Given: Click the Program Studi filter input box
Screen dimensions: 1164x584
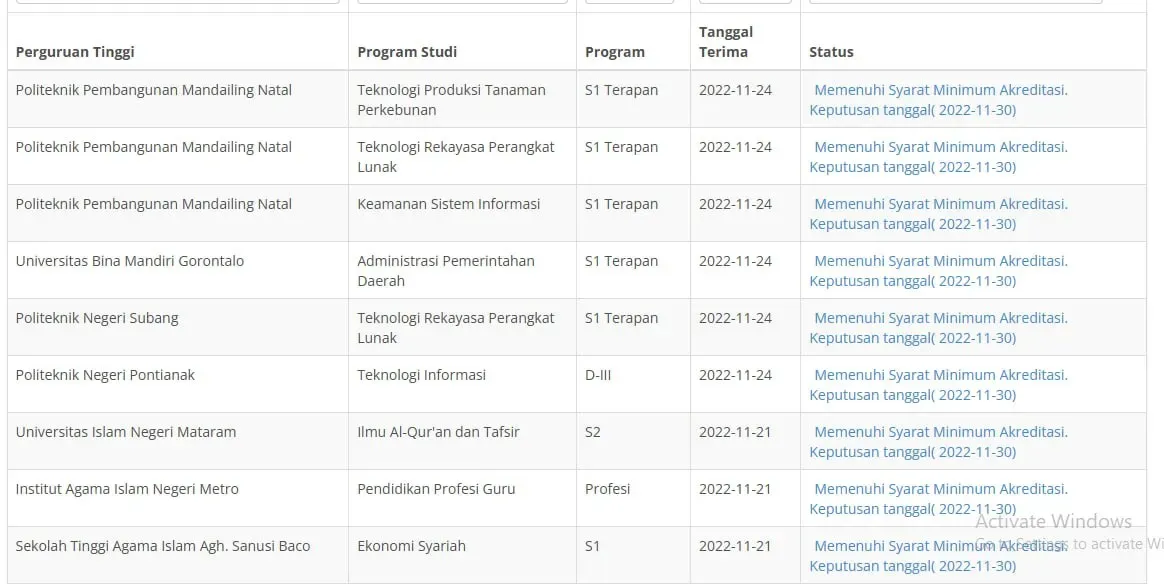Looking at the screenshot, I should (462, 2).
